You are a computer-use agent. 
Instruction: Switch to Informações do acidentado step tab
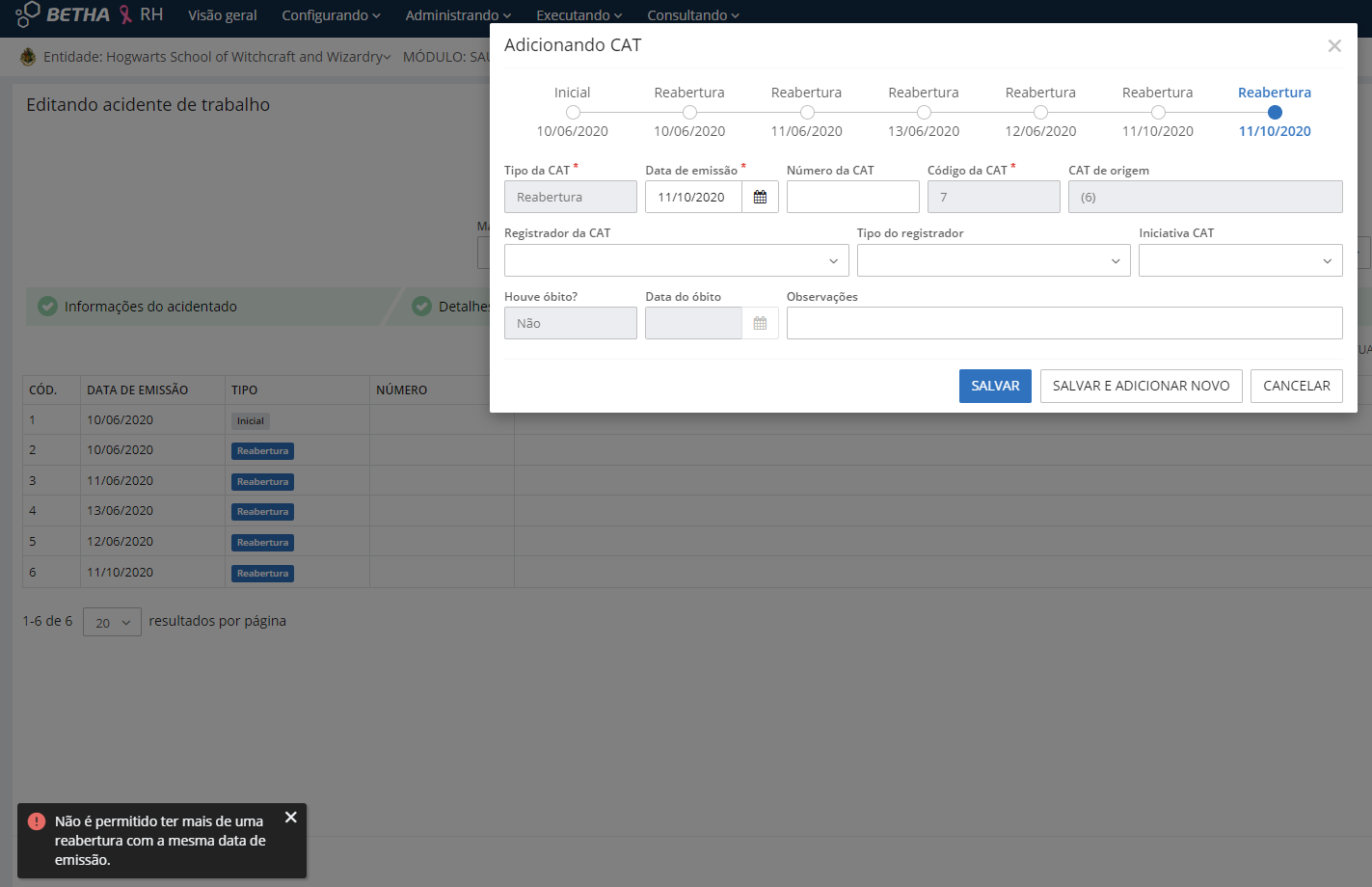click(212, 306)
